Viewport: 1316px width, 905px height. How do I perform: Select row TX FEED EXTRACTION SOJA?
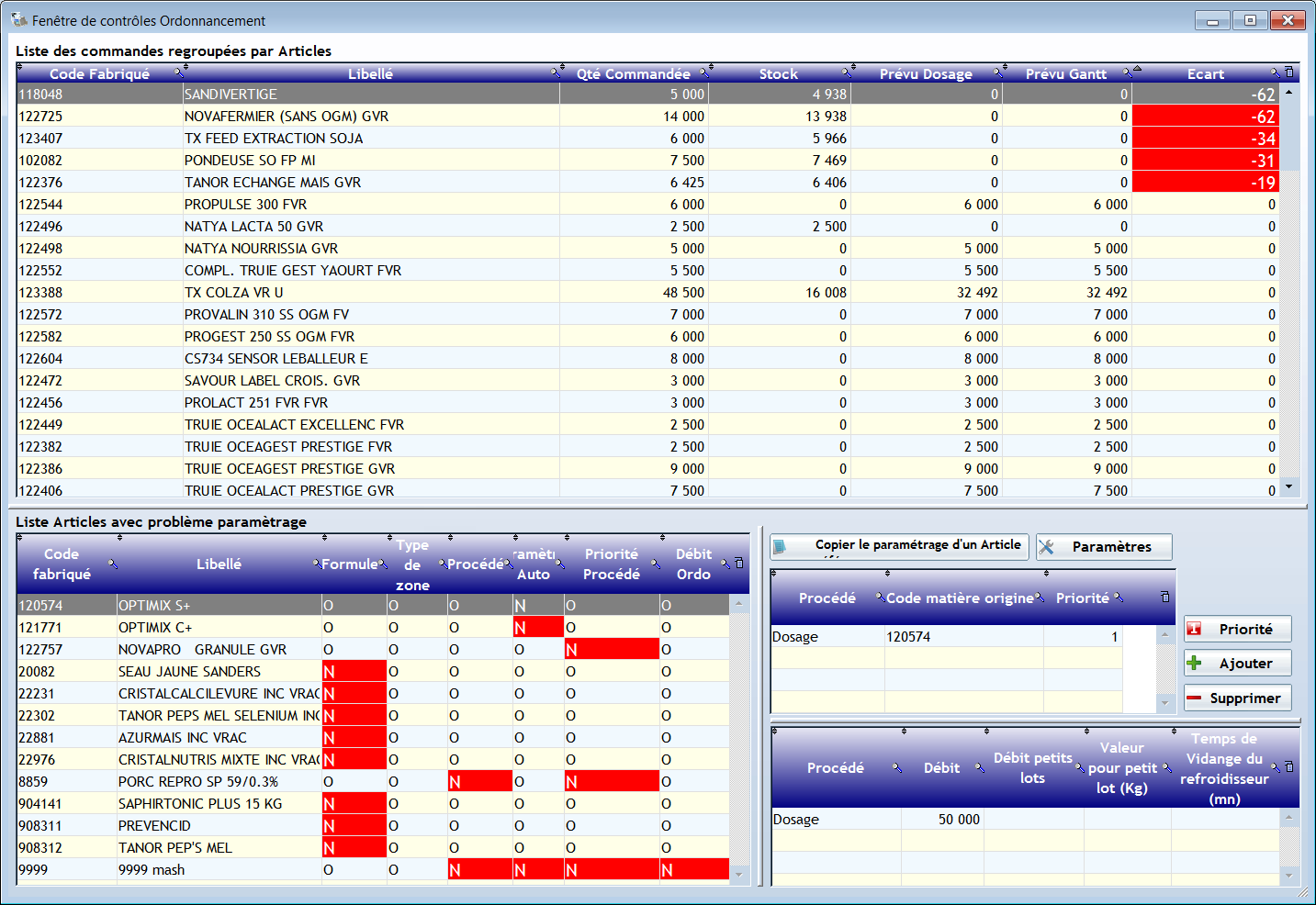click(648, 138)
